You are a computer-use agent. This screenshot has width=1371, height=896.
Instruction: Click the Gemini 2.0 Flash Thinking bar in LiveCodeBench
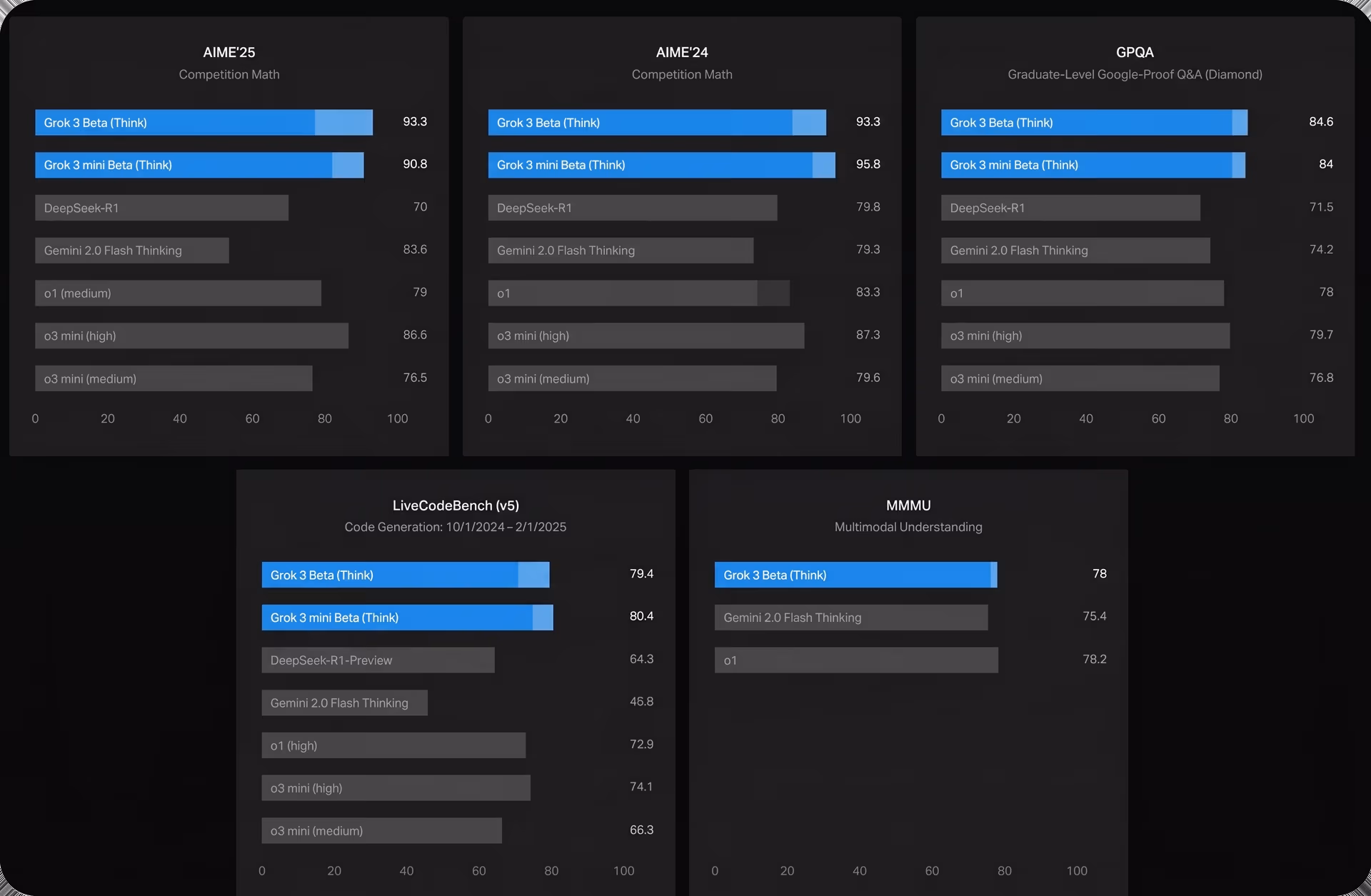344,703
